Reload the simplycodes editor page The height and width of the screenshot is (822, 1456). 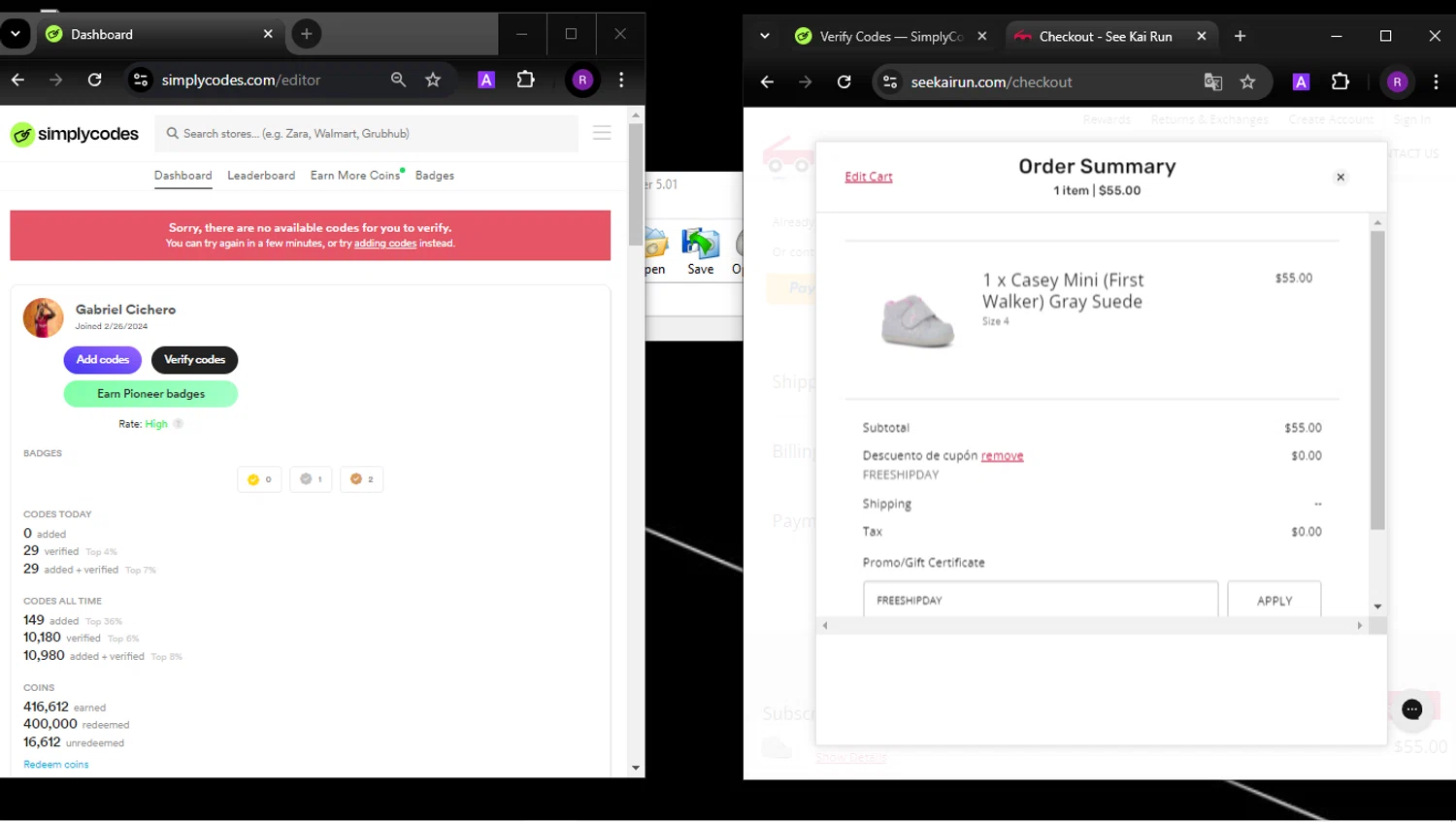(94, 80)
